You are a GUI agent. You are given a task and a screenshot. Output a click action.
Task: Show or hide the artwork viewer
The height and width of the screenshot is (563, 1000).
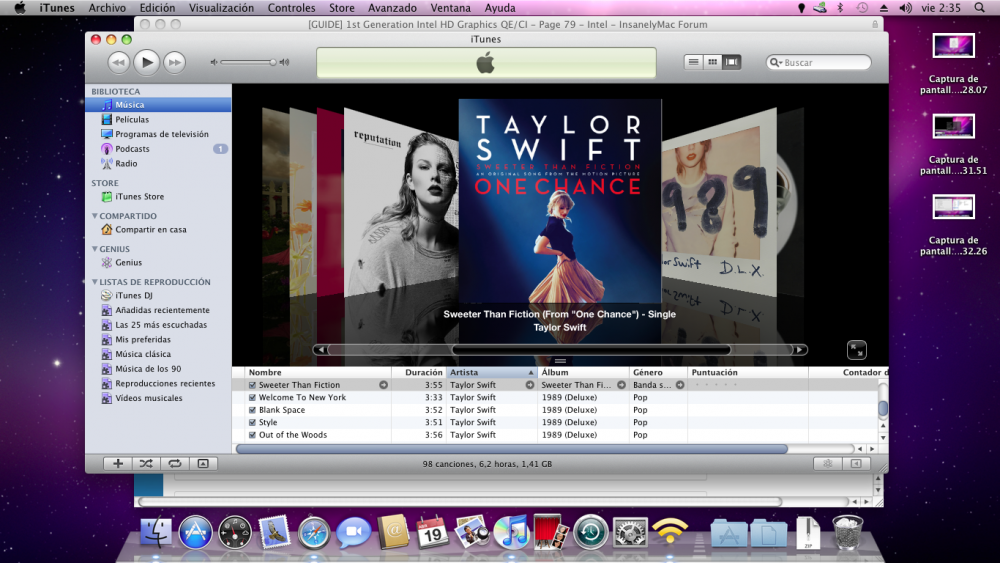tap(203, 464)
